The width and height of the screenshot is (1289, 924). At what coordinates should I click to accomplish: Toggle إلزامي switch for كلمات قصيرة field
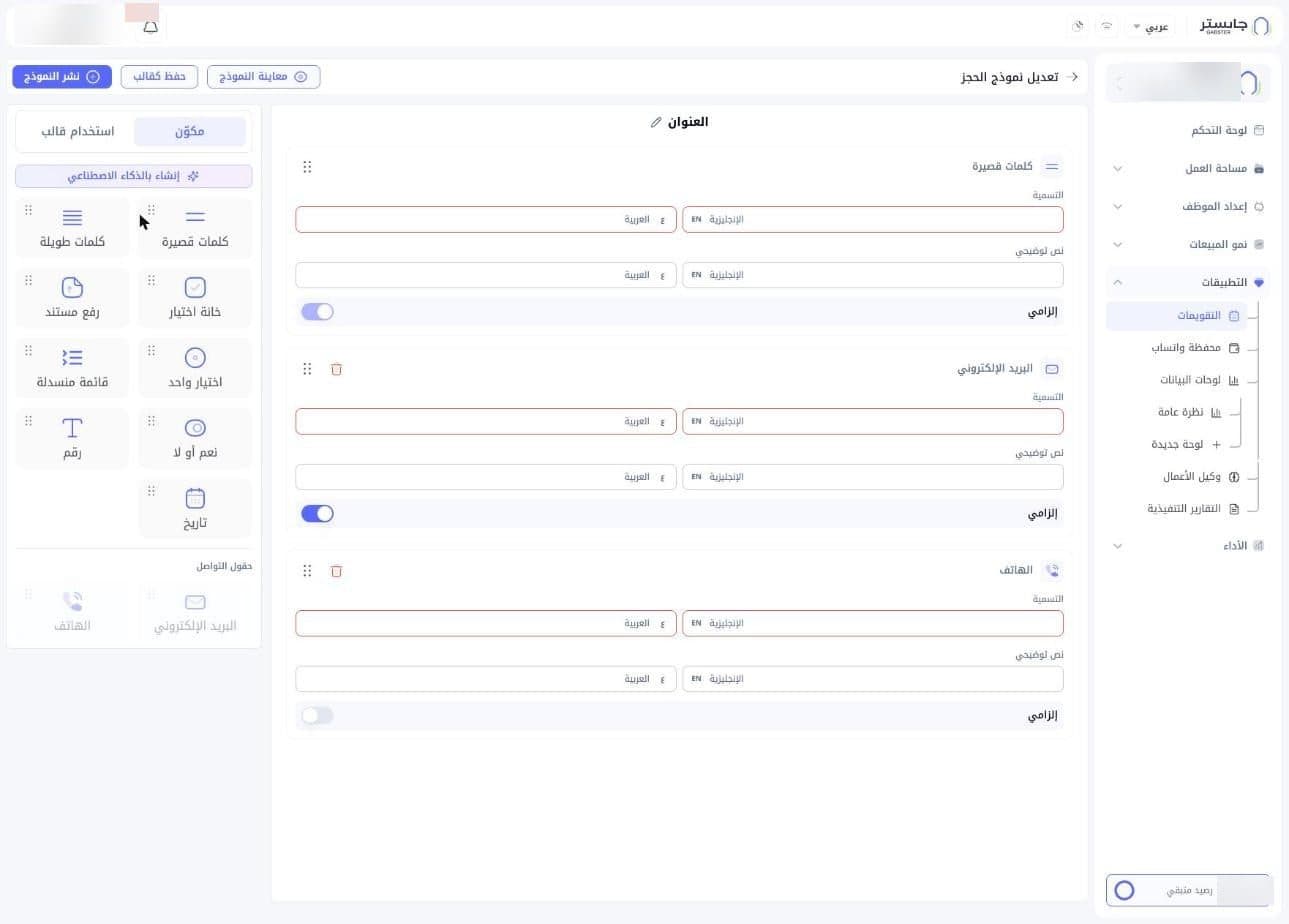(317, 312)
